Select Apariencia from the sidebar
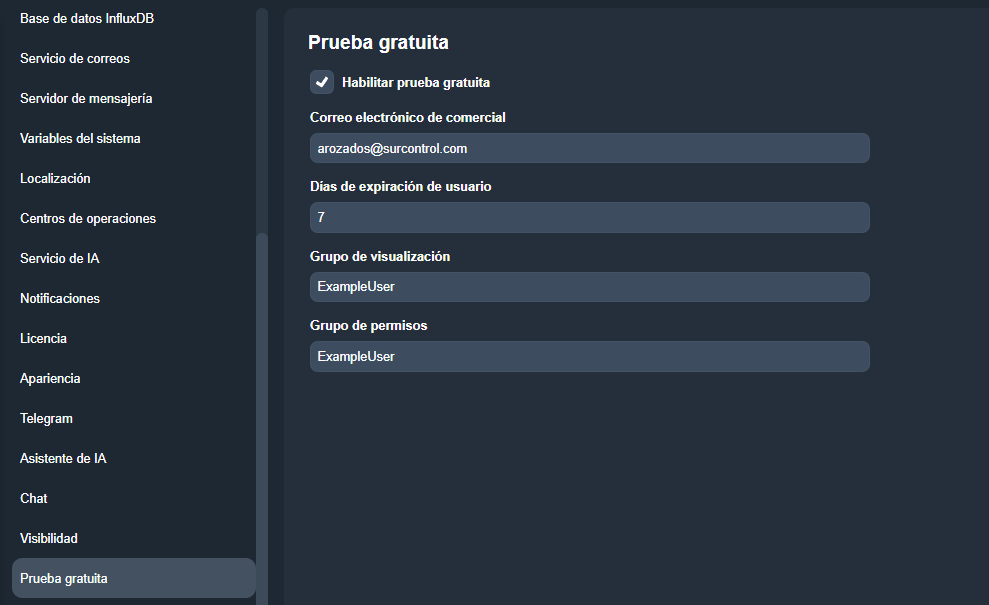989x605 pixels. point(48,378)
